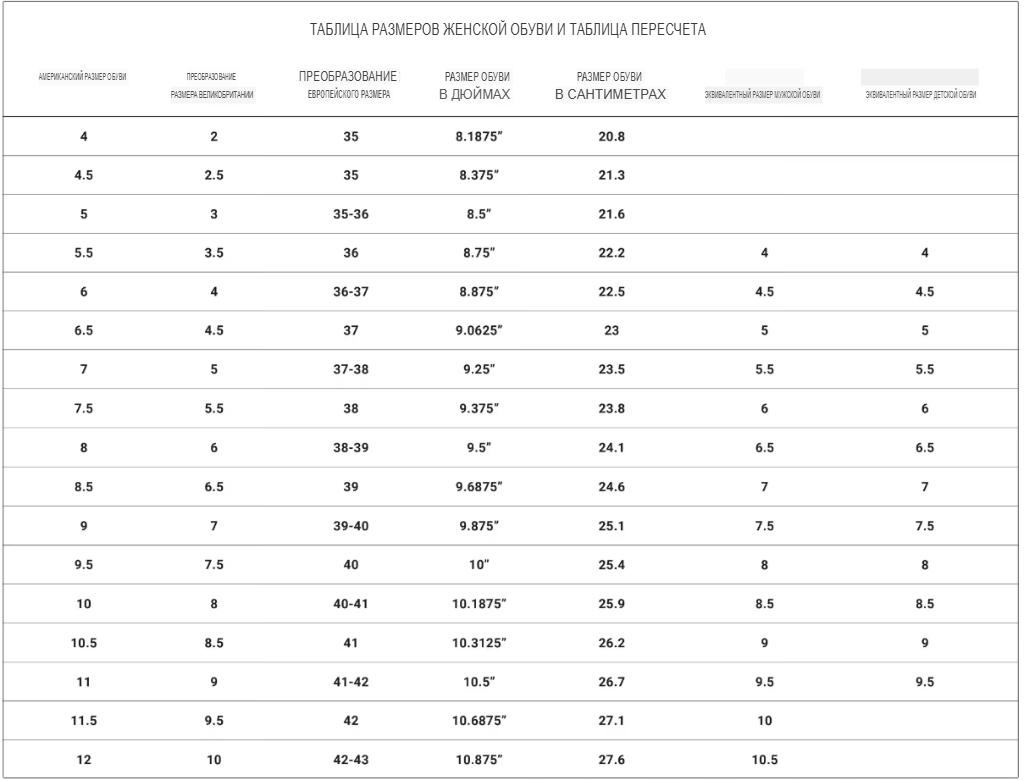Click the 9.0625″ inches value

(x=477, y=331)
